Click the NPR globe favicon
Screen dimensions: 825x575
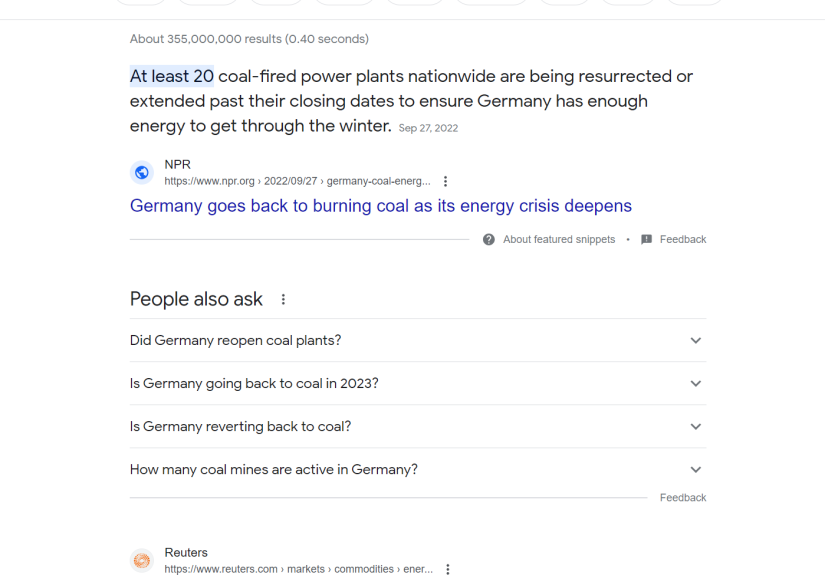[142, 173]
